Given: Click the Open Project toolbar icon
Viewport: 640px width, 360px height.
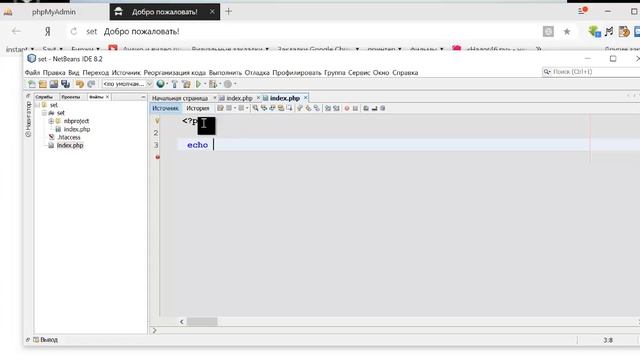Looking at the screenshot, I should 54,84.
